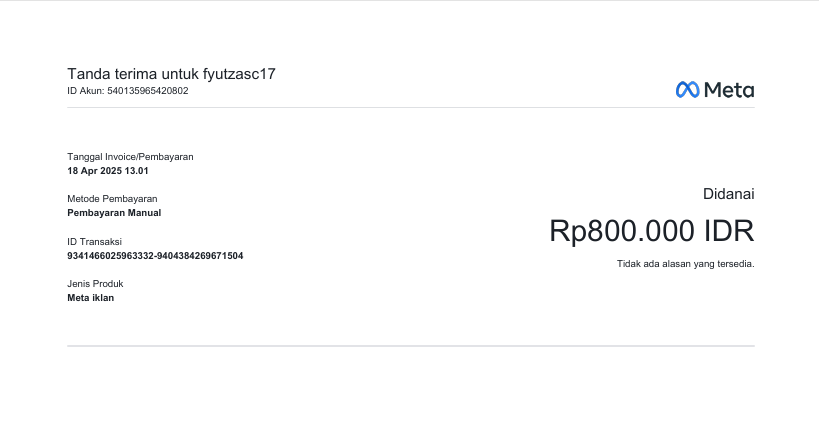The height and width of the screenshot is (445, 819).
Task: Select the 'Pembayaran Manual' value
Action: coord(114,212)
